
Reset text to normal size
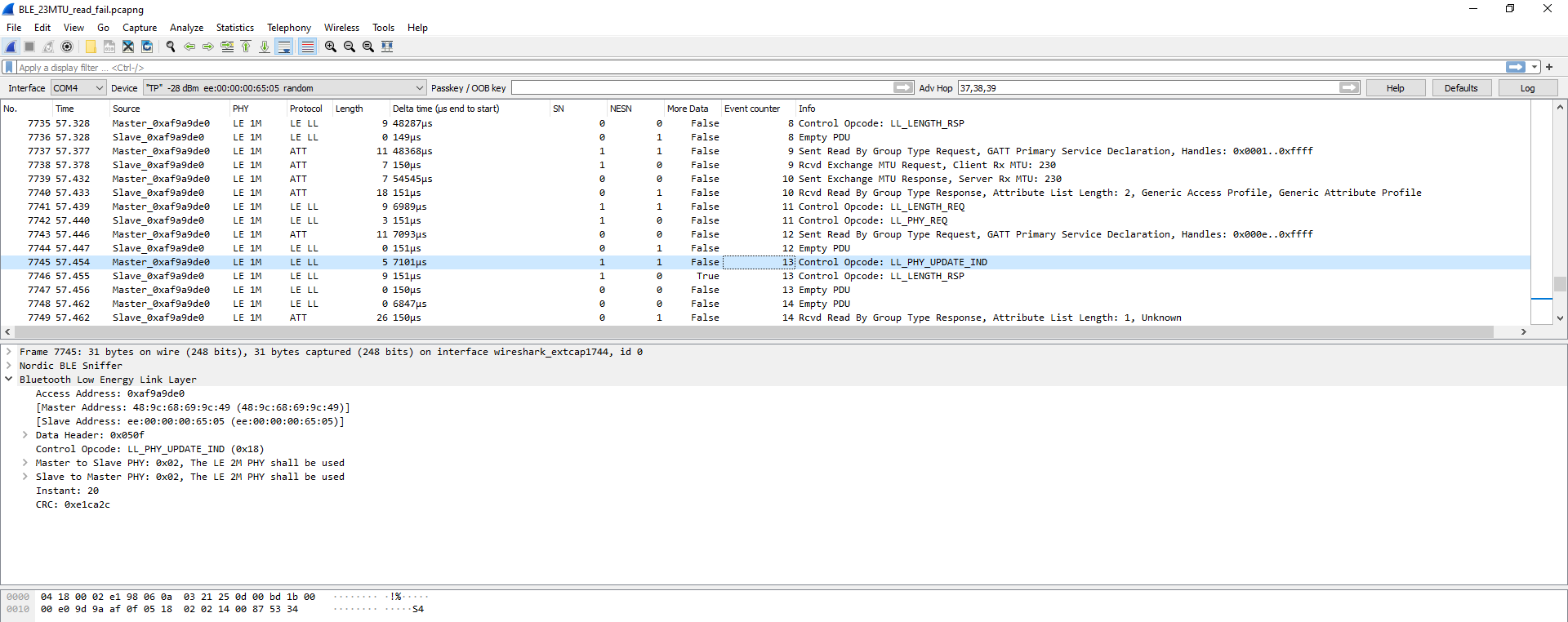tap(368, 47)
